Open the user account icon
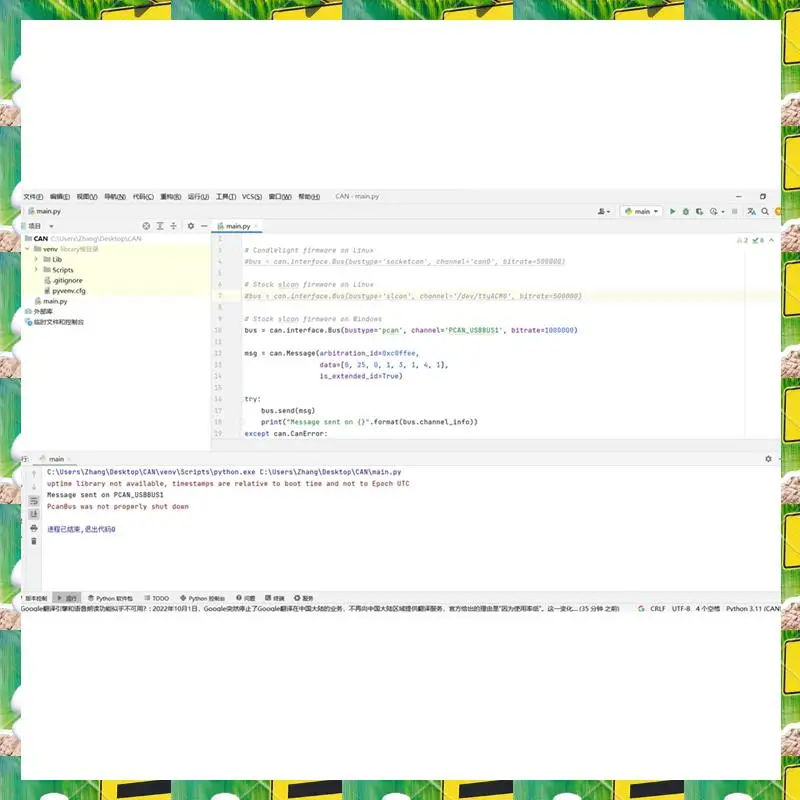The width and height of the screenshot is (800, 800). tap(602, 211)
